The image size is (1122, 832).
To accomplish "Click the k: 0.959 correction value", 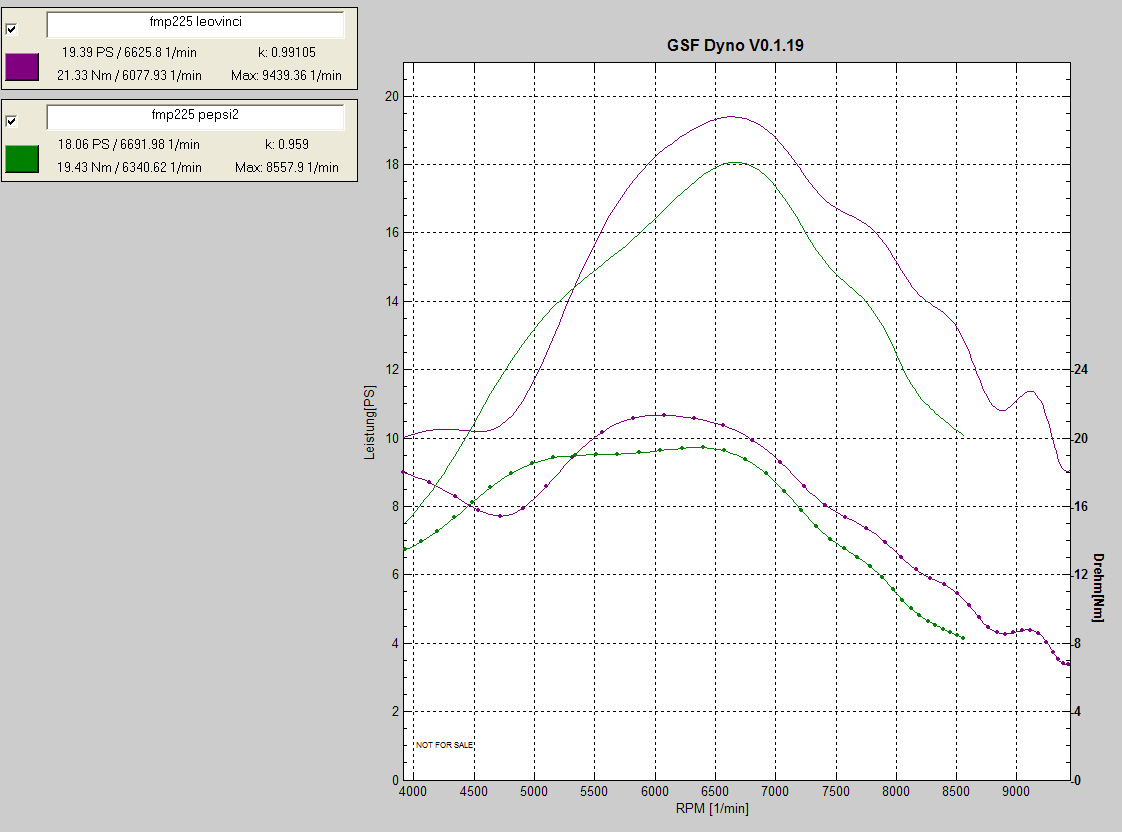I will [287, 145].
